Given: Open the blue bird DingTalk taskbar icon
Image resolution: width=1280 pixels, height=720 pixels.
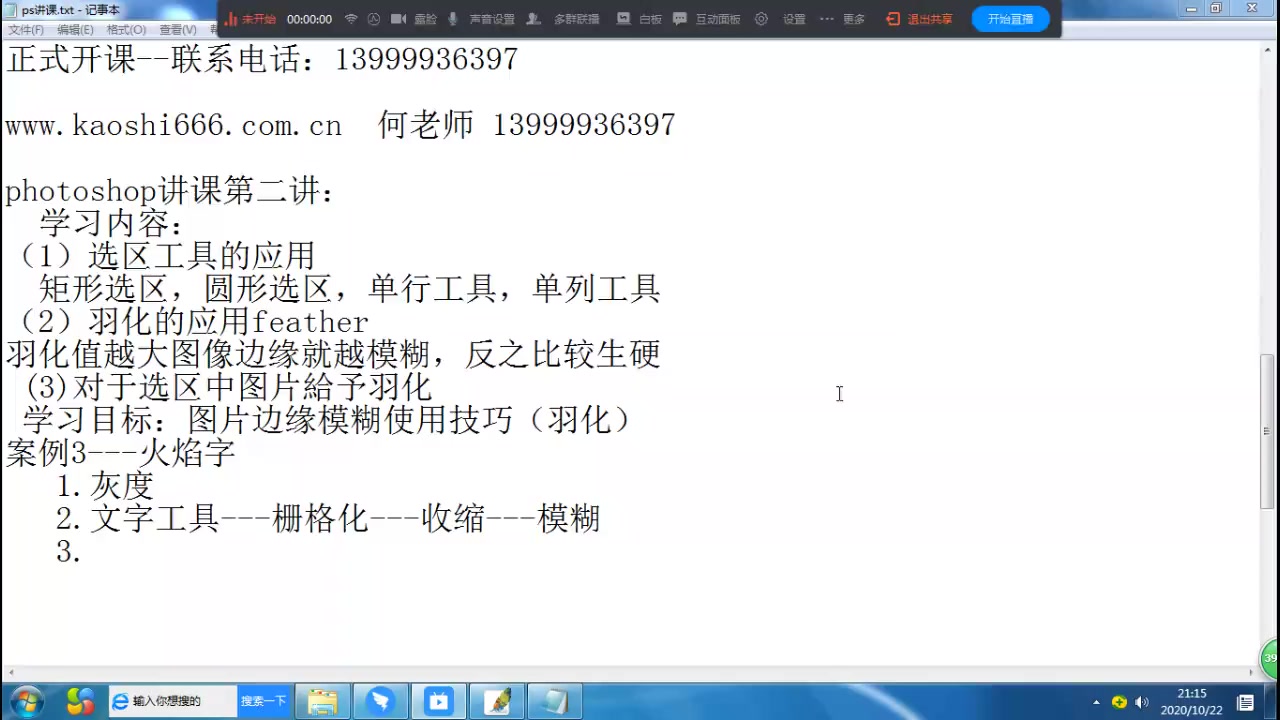Looking at the screenshot, I should click(x=380, y=701).
